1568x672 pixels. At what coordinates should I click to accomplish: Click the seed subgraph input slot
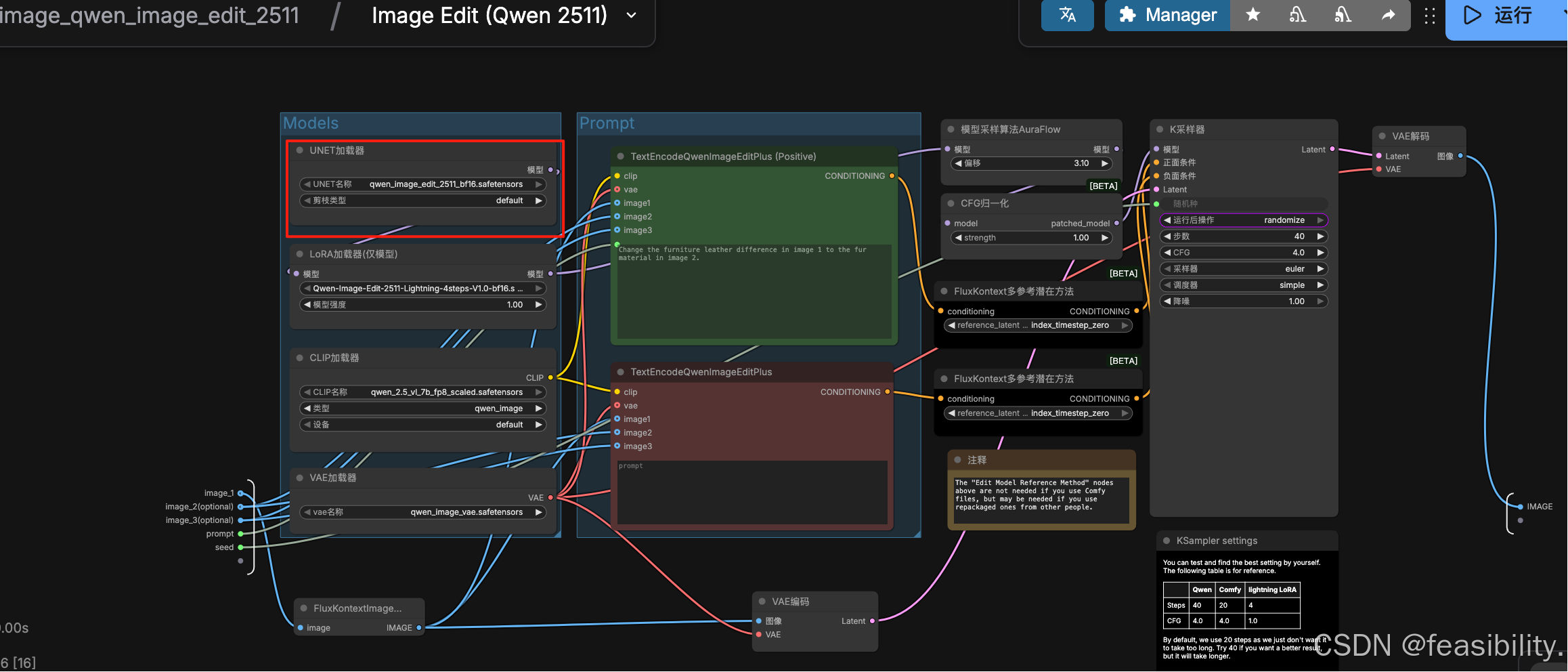coord(240,547)
